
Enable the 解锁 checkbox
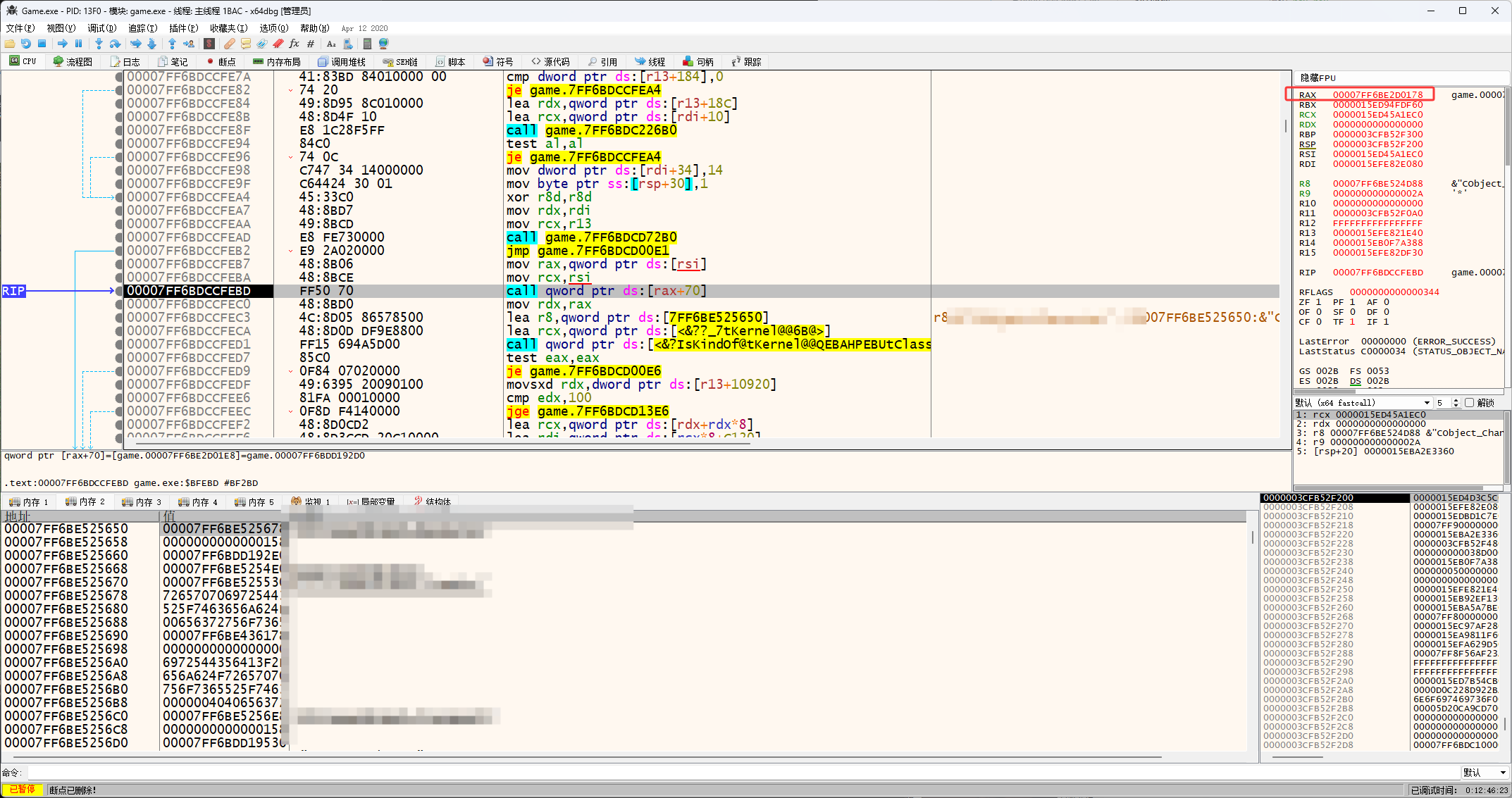[x=1469, y=403]
